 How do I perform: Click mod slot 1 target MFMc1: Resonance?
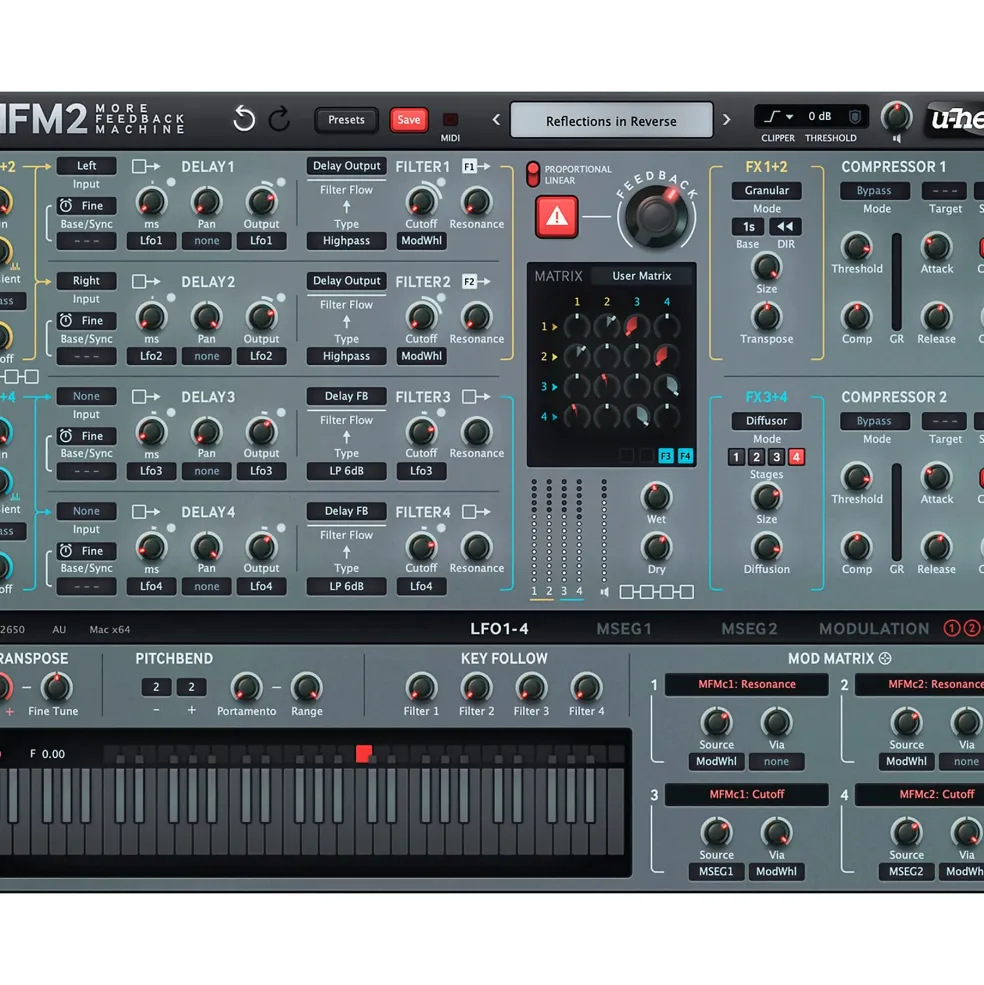pos(746,684)
